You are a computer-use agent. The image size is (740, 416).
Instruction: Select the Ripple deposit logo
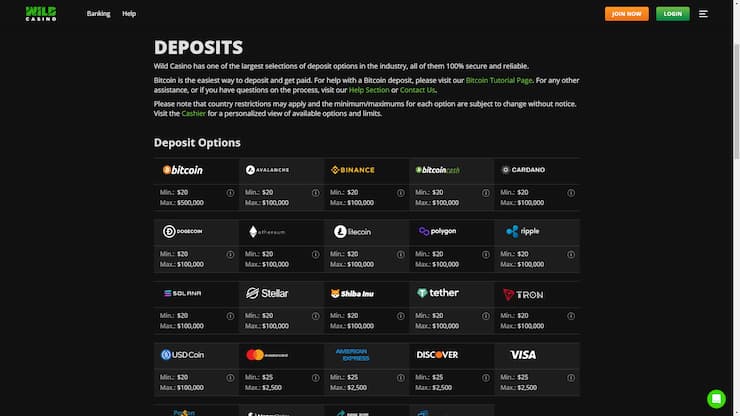(x=522, y=231)
